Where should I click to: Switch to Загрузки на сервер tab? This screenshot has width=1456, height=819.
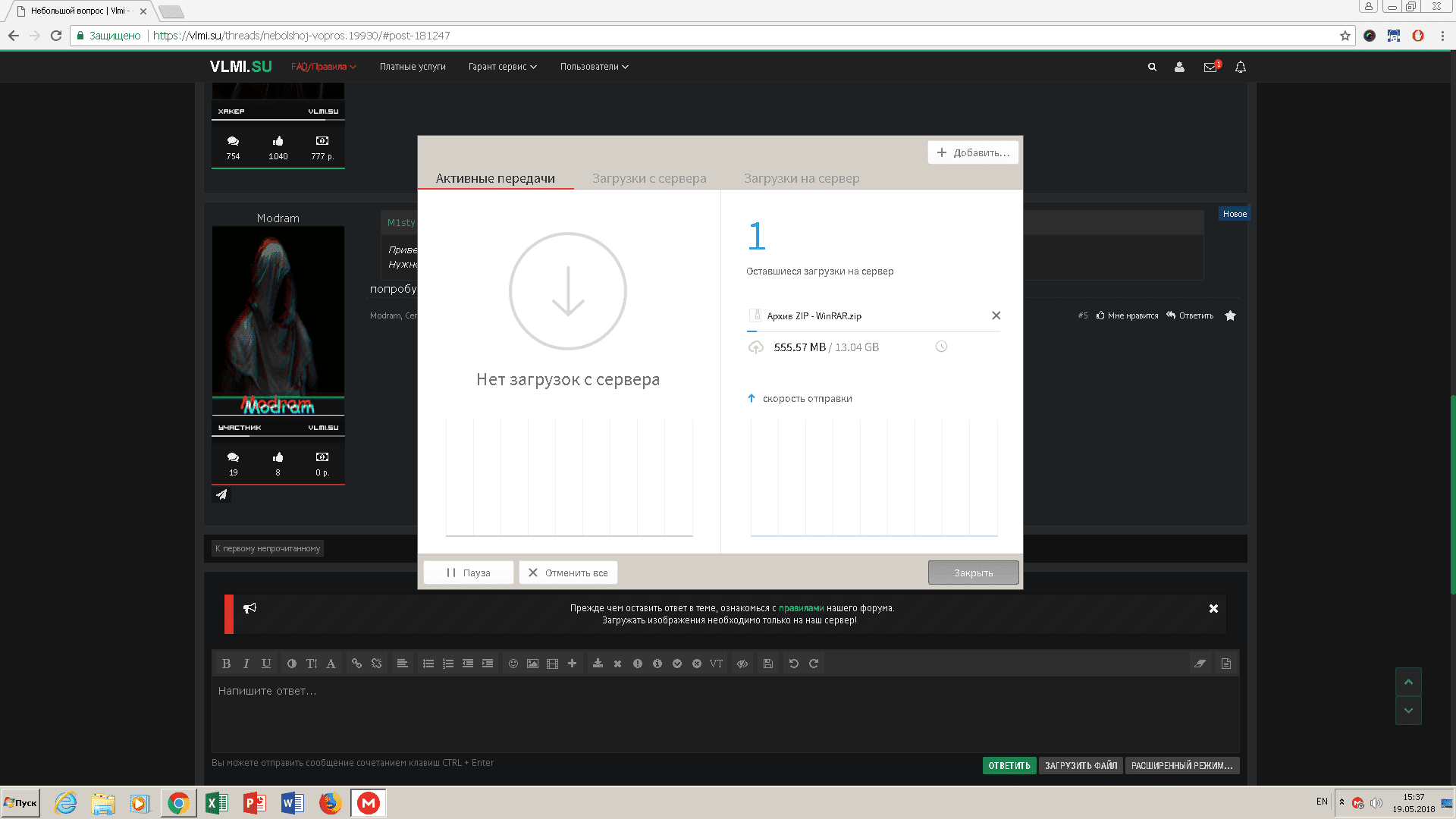pyautogui.click(x=802, y=178)
